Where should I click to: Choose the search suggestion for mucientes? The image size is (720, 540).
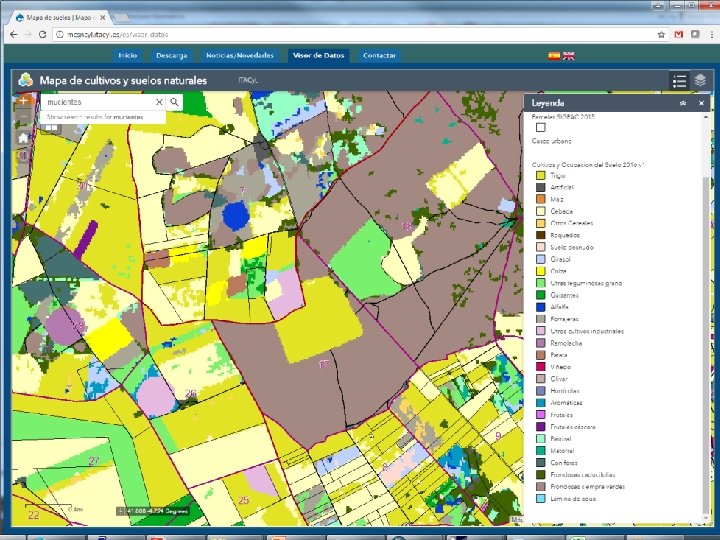(x=95, y=117)
